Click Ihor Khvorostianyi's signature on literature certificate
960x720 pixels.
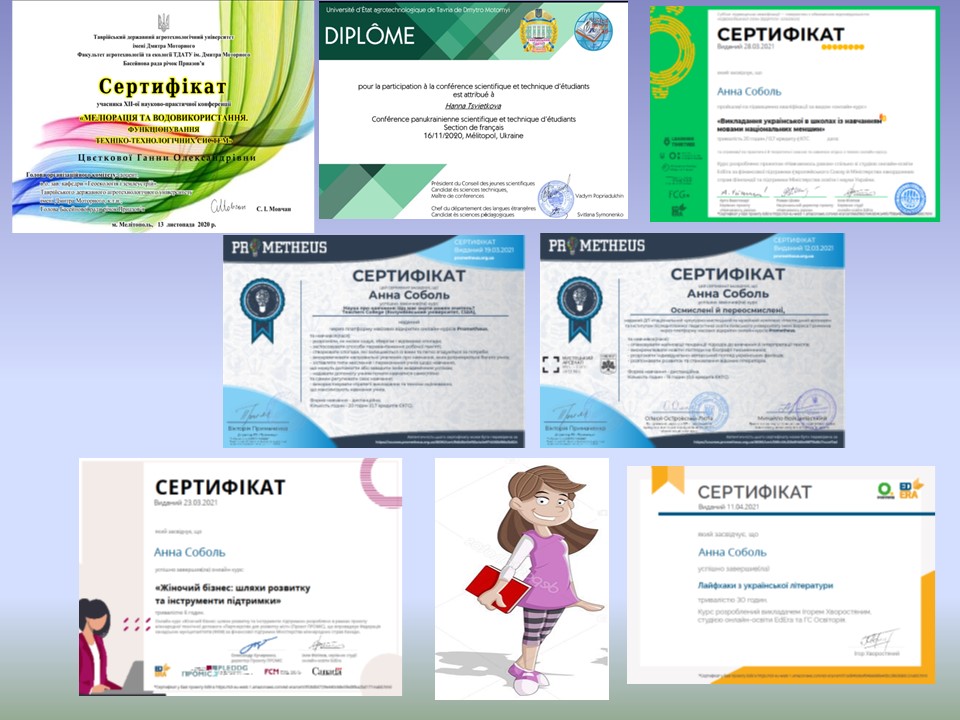tap(878, 639)
